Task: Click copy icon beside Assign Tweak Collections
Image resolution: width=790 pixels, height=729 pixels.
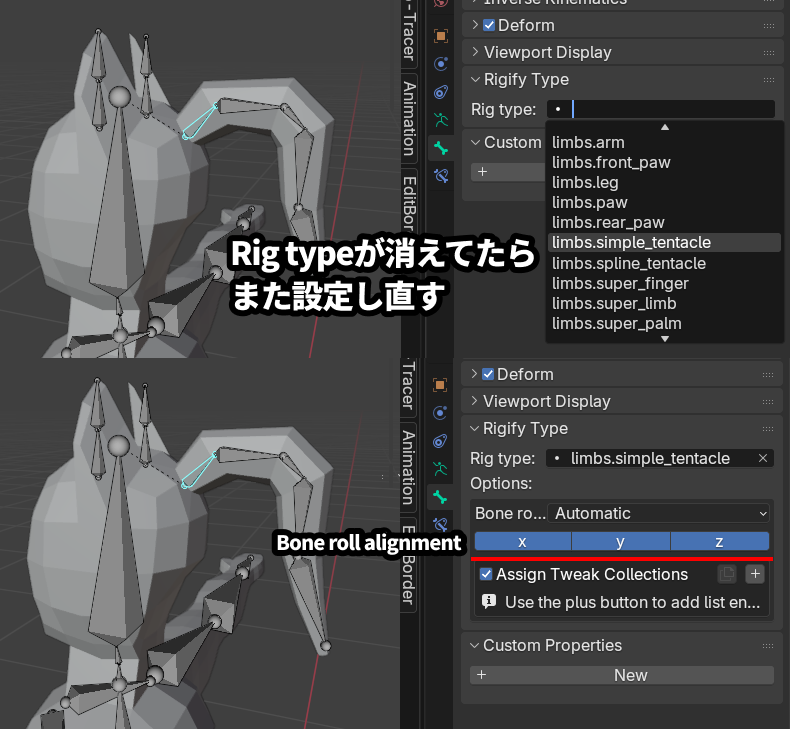Action: (x=727, y=574)
